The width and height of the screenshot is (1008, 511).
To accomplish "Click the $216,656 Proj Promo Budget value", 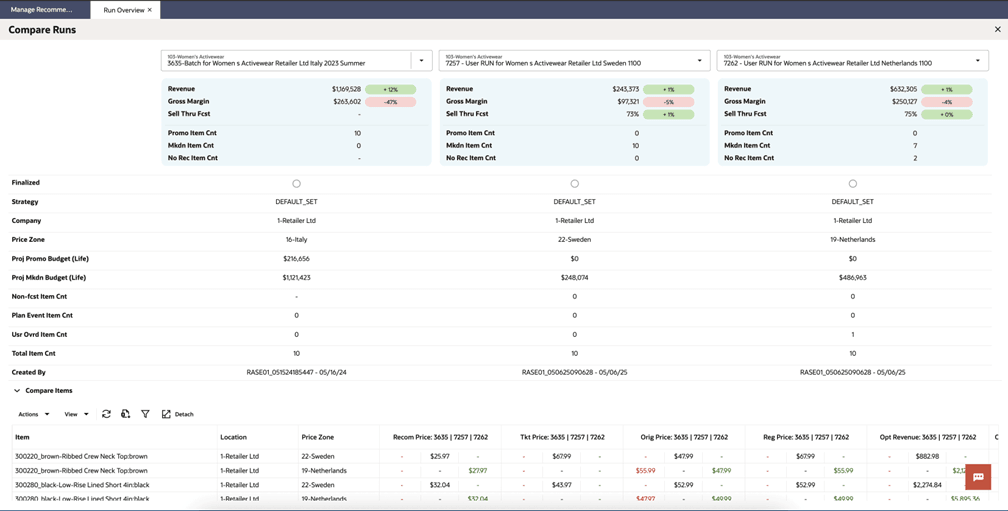I will pyautogui.click(x=296, y=258).
